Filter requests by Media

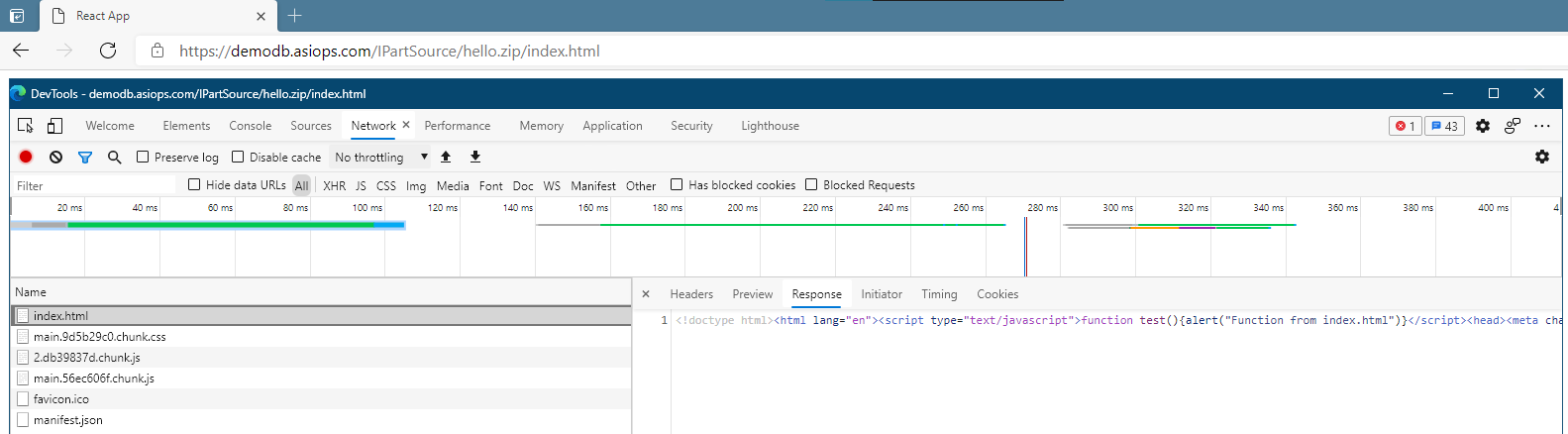(453, 185)
